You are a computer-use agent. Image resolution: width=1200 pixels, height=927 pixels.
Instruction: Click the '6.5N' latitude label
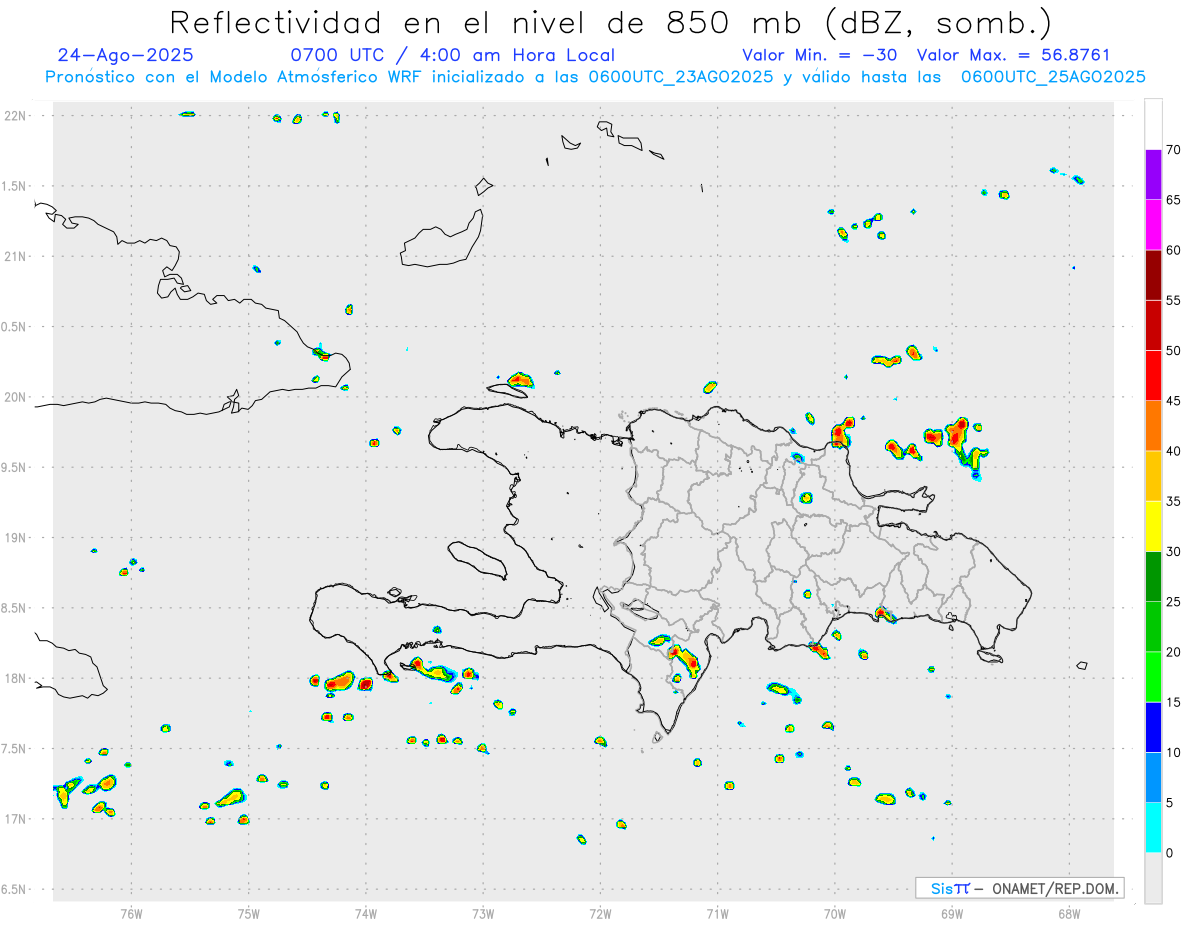15,889
